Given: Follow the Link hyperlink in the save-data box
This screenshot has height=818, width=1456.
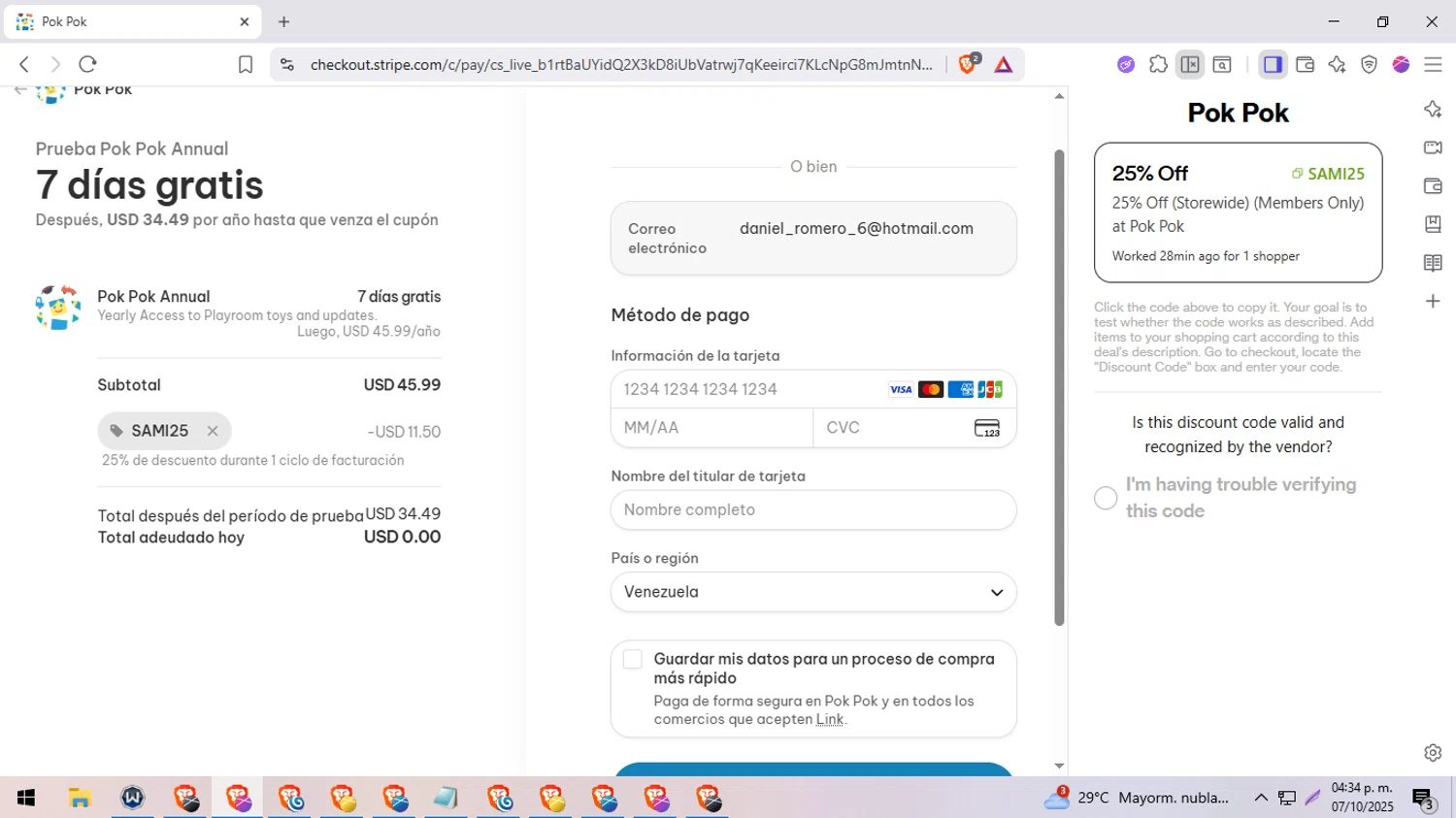Looking at the screenshot, I should [830, 719].
